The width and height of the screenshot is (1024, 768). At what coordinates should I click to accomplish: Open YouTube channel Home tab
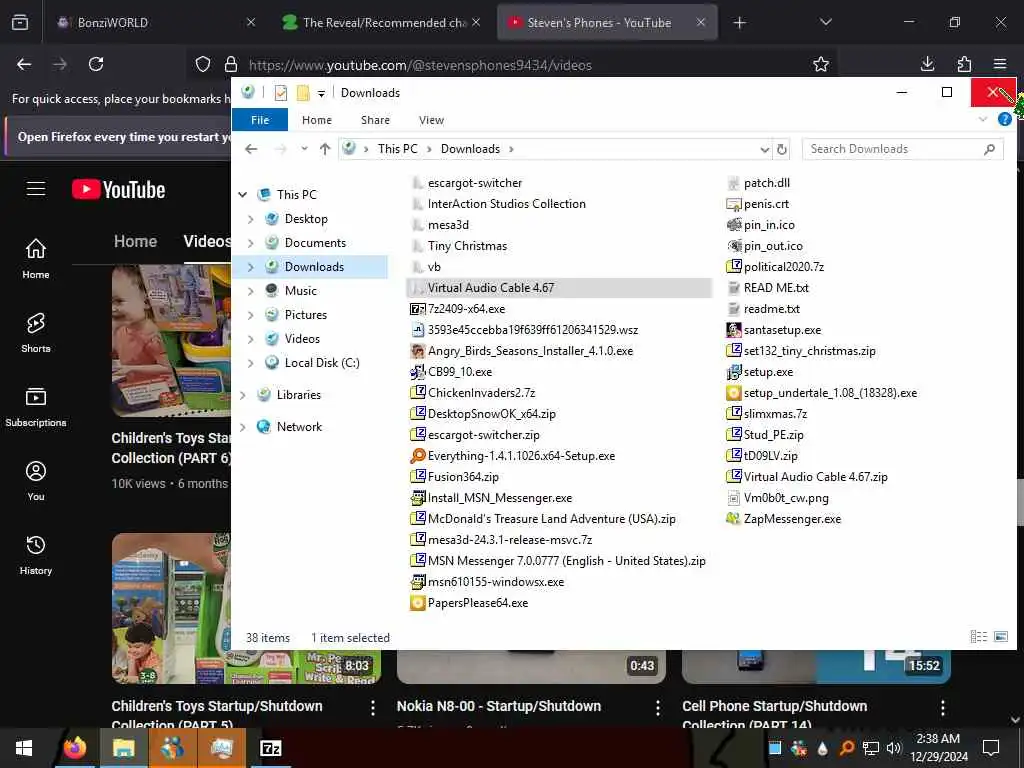pyautogui.click(x=135, y=241)
